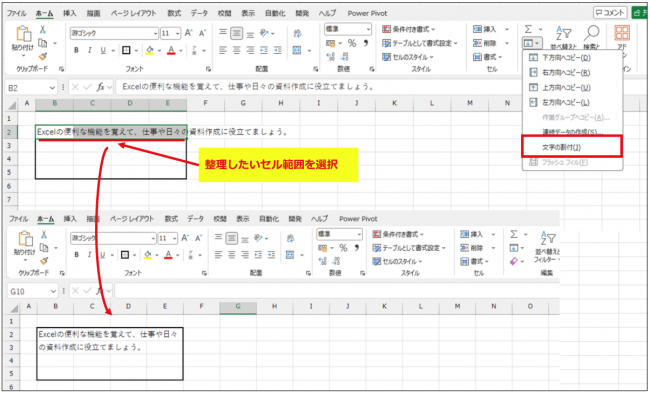Open 検索と選択 magnifier in upper ribbon
This screenshot has width=650, height=393.
click(x=592, y=32)
